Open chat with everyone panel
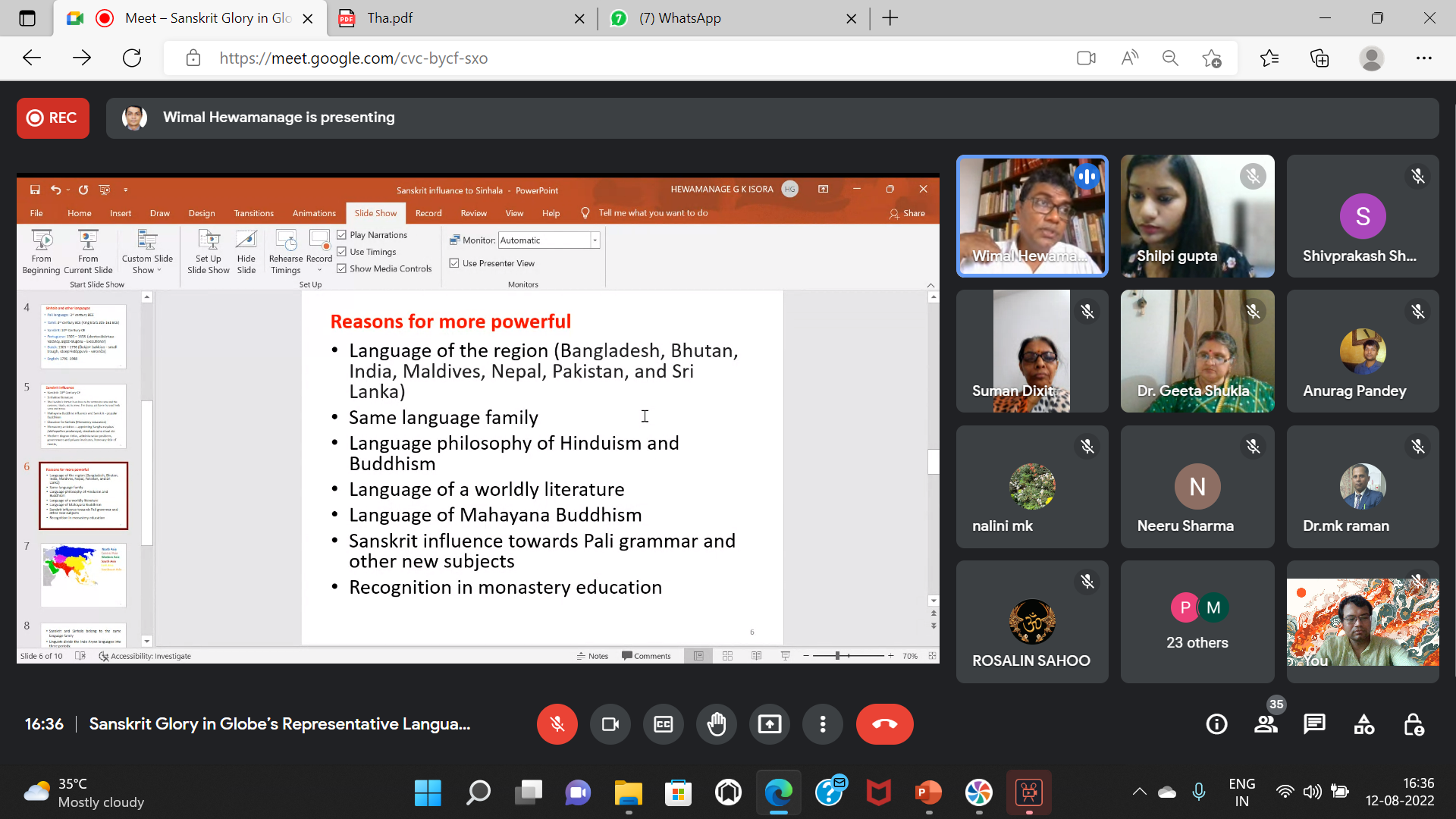The image size is (1456, 819). point(1314,724)
